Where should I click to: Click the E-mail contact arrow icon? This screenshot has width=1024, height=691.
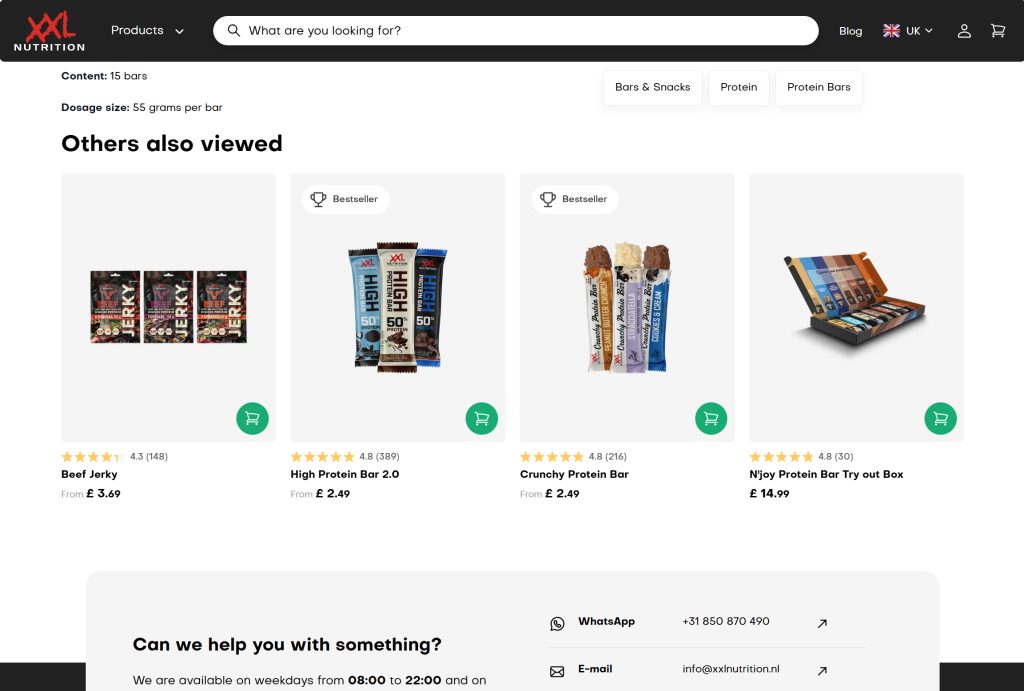pyautogui.click(x=822, y=670)
